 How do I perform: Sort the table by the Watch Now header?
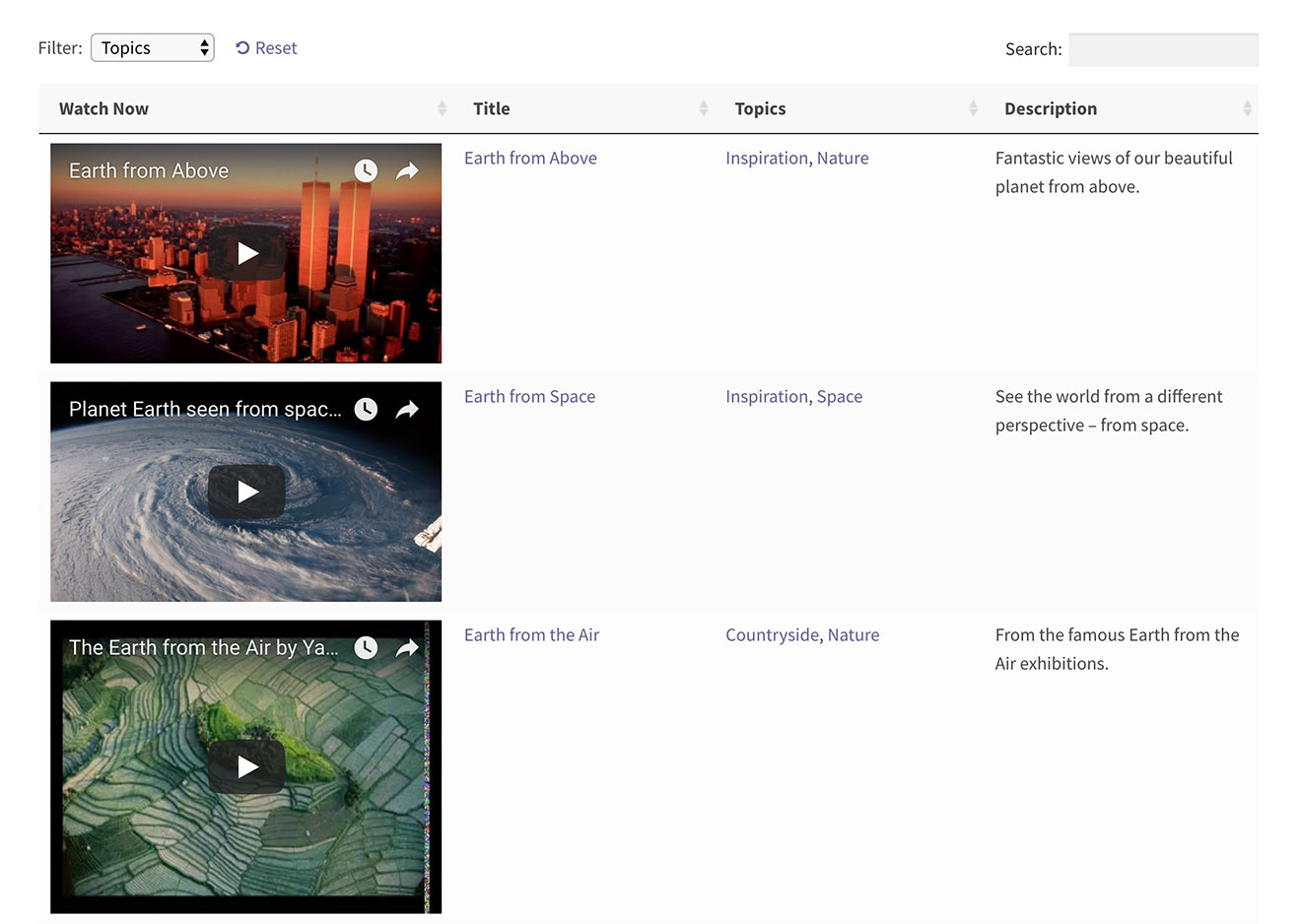pos(103,108)
